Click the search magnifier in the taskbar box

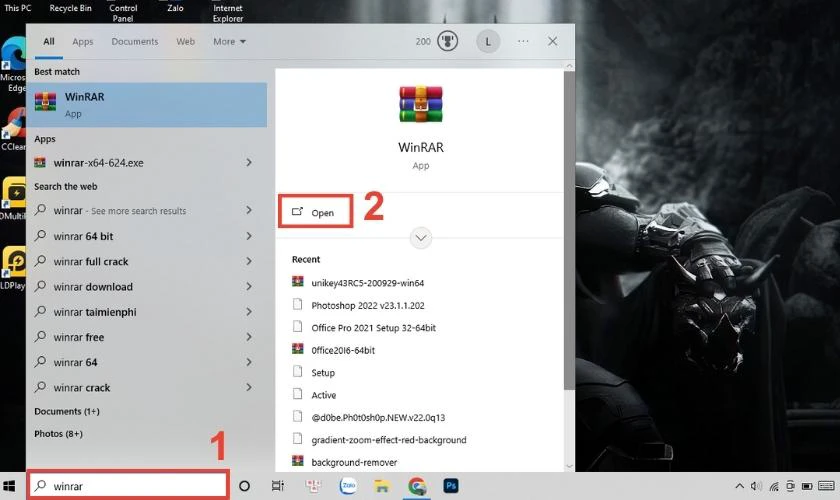(40, 486)
